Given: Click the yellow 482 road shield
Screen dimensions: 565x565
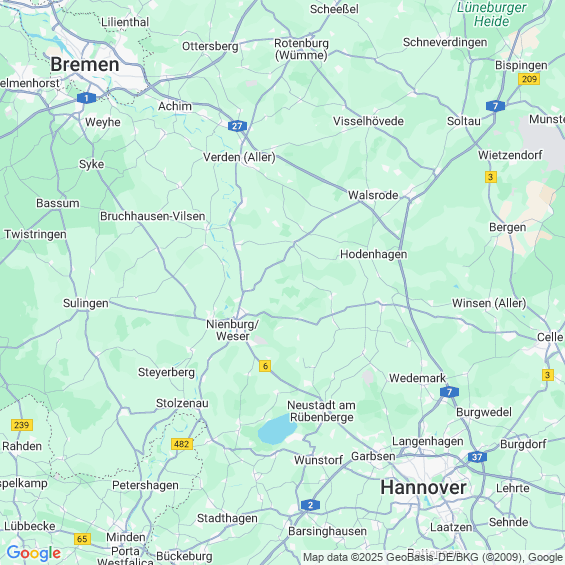Looking at the screenshot, I should pos(182,444).
